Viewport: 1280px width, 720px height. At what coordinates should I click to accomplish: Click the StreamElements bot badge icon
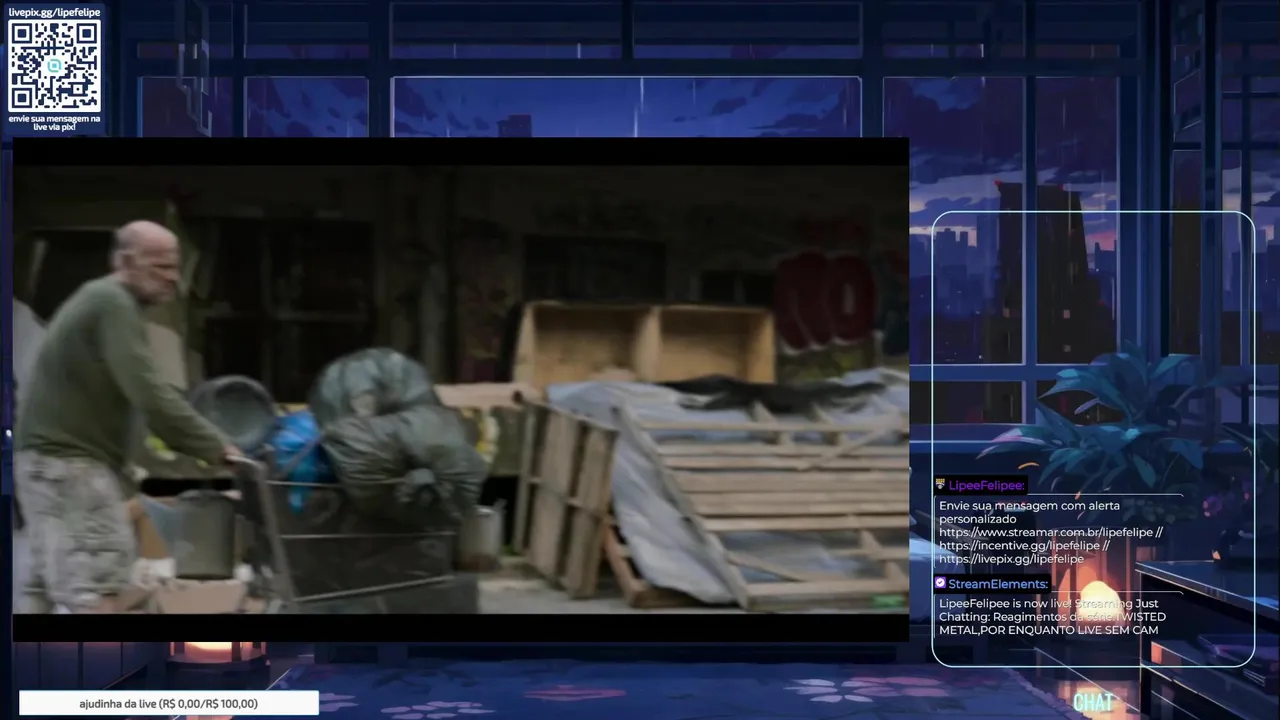pos(940,583)
